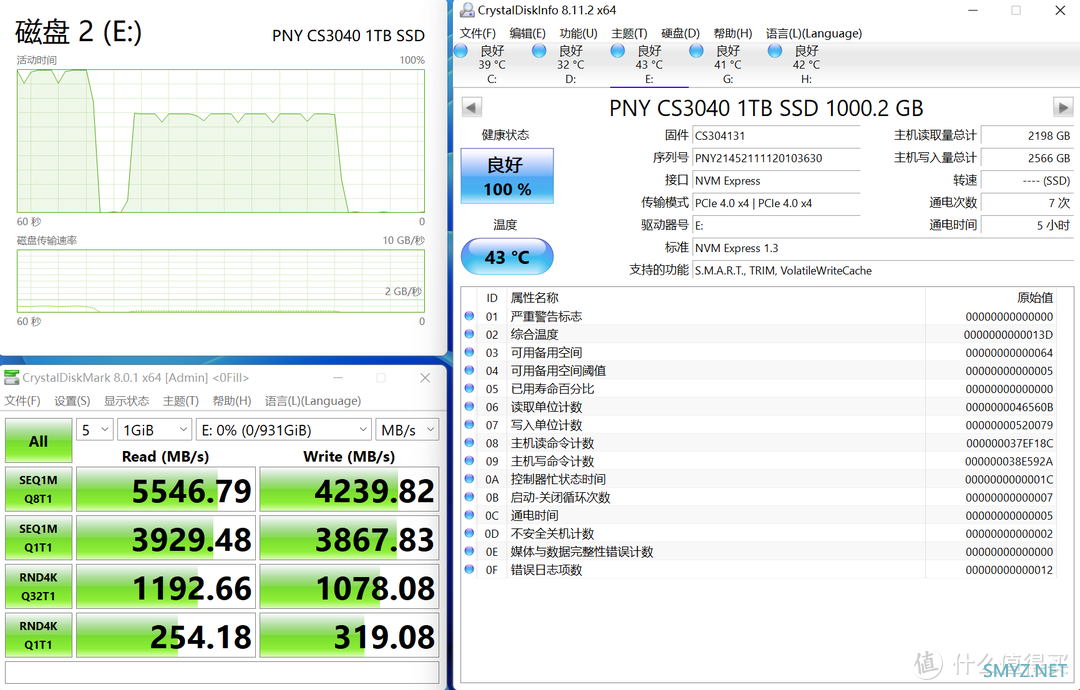Open test count dropdown showing 5
Viewport: 1080px width, 690px height.
pos(94,430)
